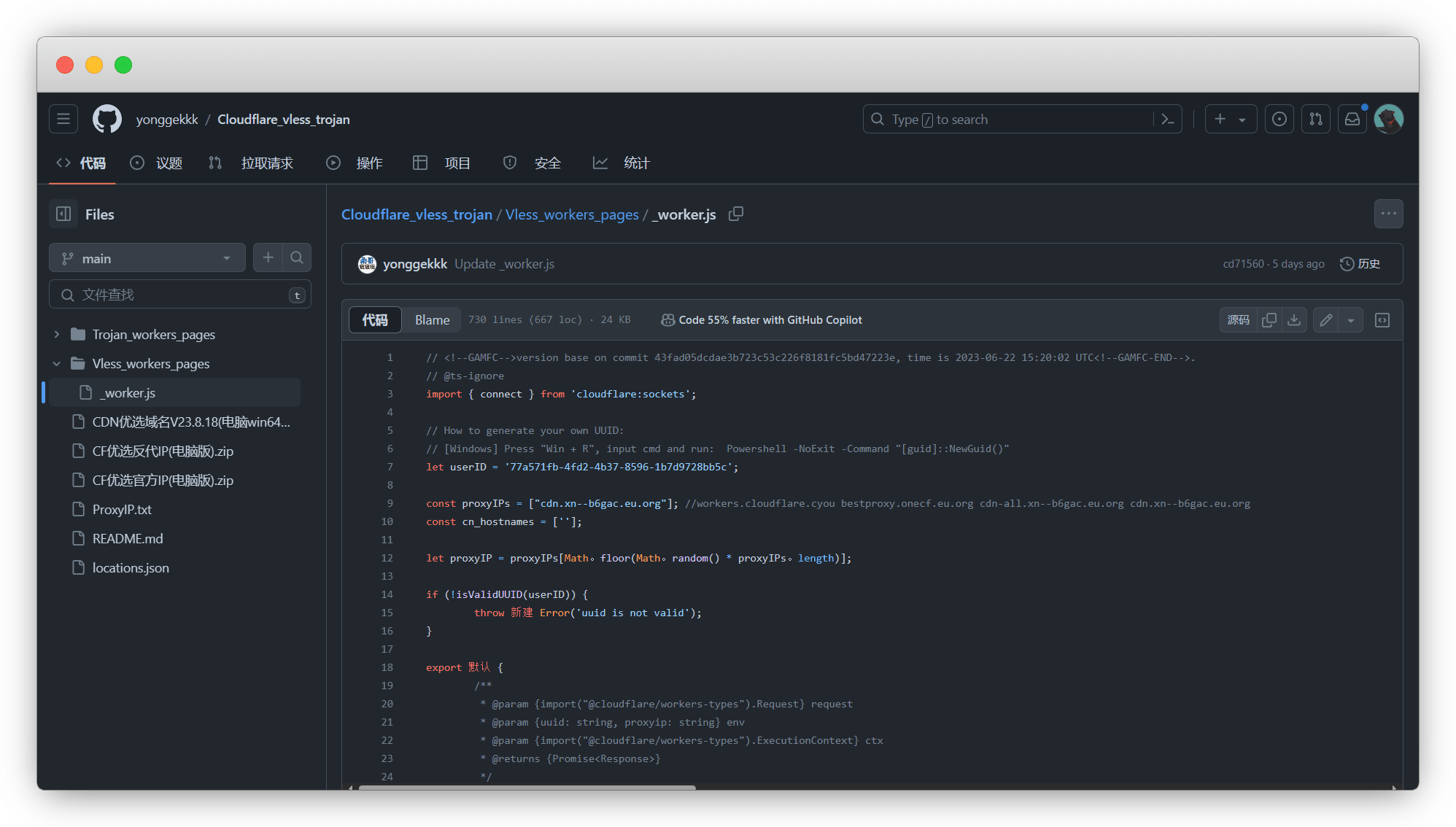1456x827 pixels.
Task: Switch to the 议题 issues tab
Action: coord(156,163)
